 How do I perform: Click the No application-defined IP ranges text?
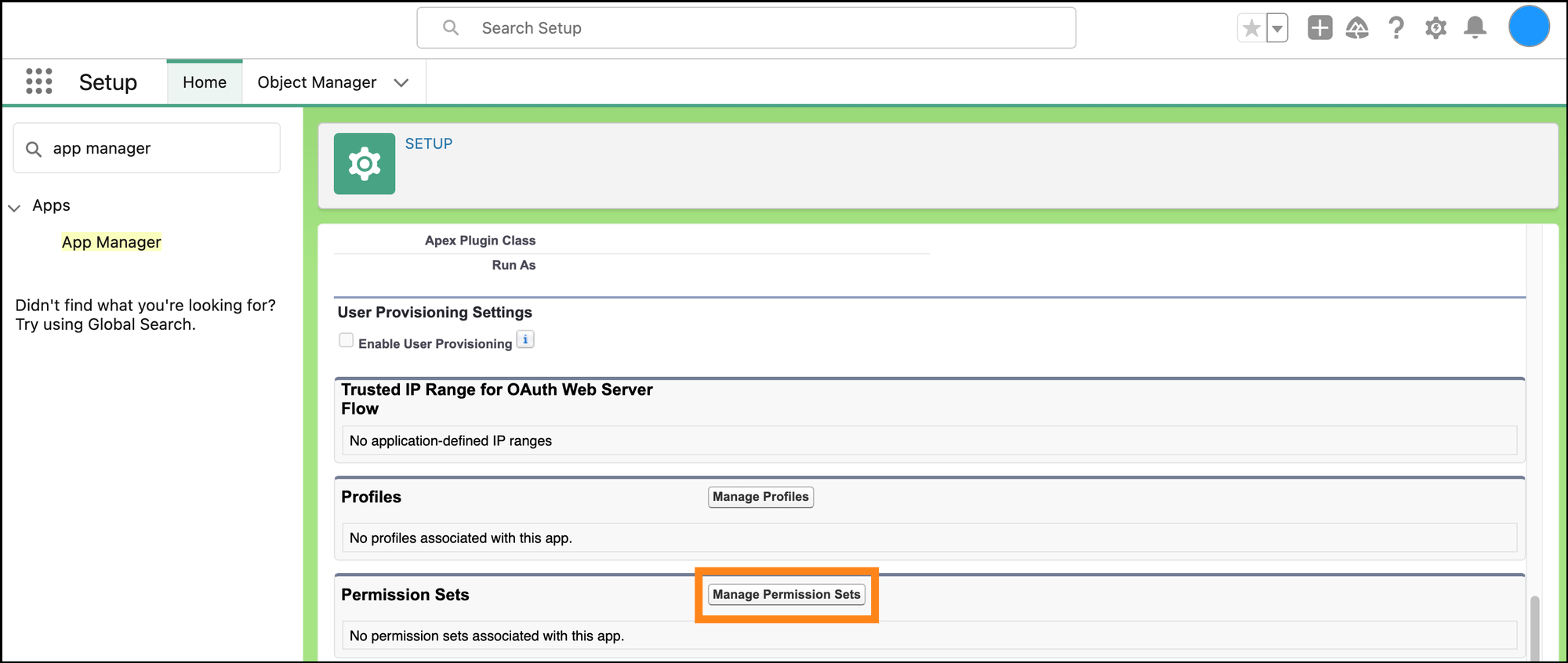click(451, 441)
